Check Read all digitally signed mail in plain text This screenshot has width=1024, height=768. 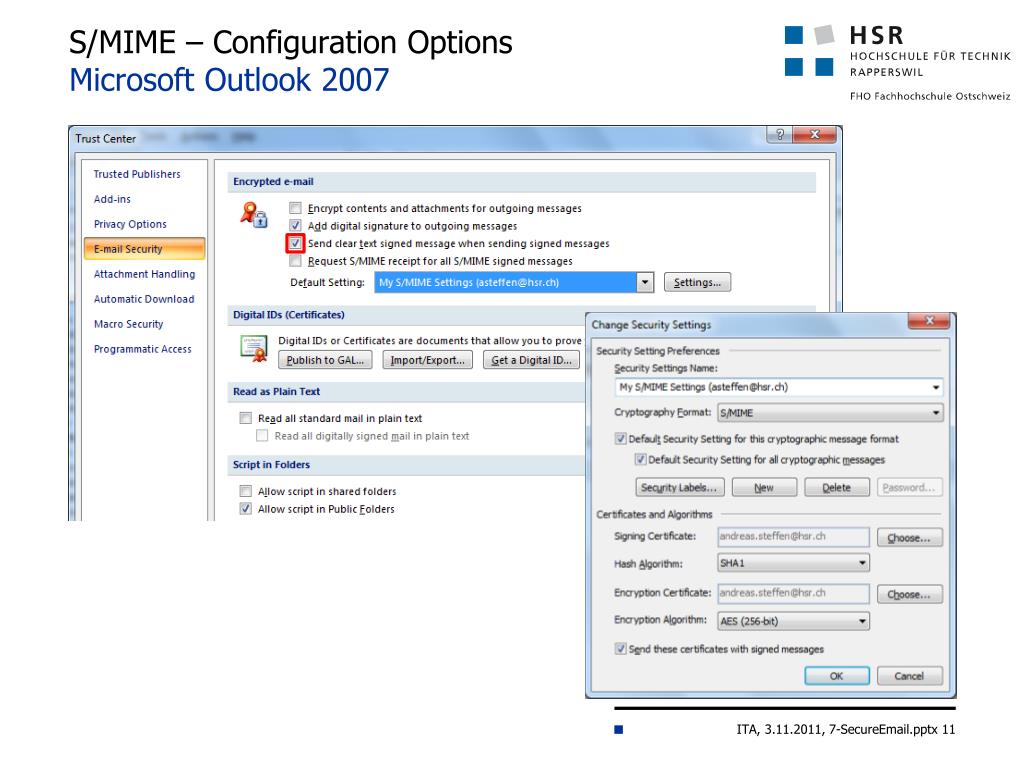262,436
